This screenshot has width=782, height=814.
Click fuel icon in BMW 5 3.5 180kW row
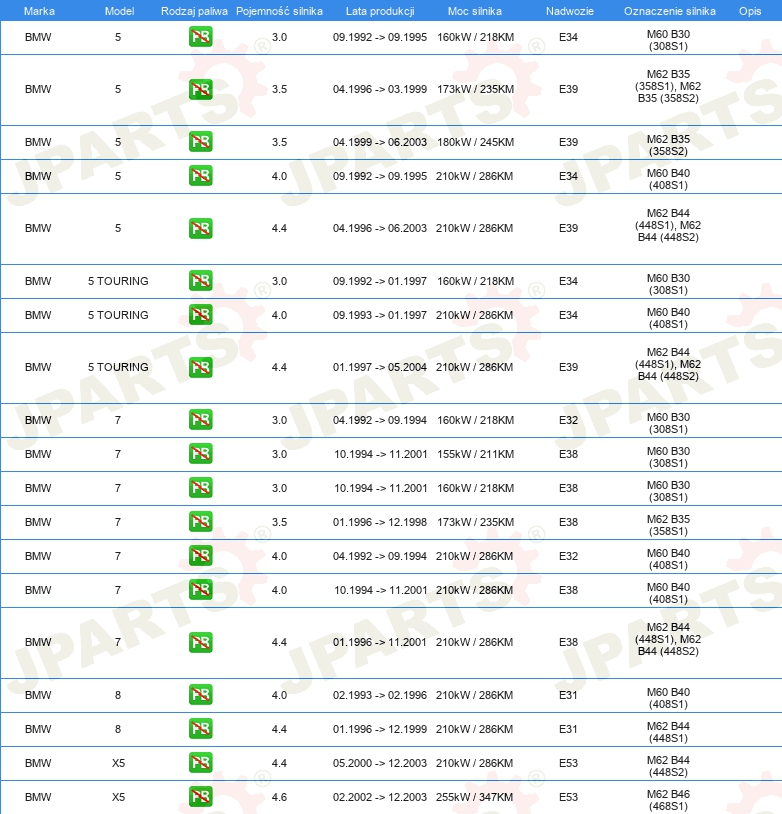tap(200, 141)
